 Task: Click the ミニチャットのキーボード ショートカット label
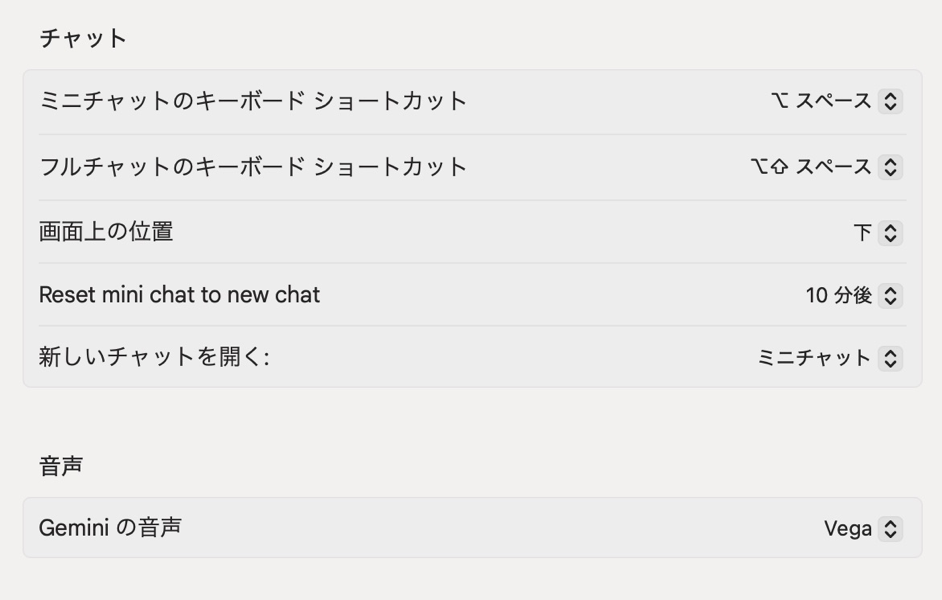tap(253, 101)
